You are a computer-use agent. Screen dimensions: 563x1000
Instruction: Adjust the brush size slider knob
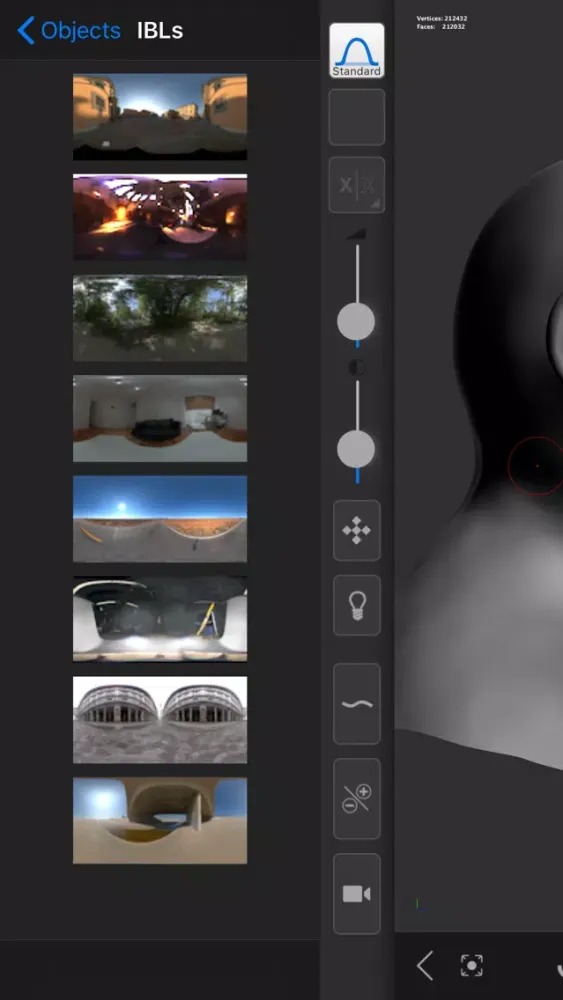356,322
